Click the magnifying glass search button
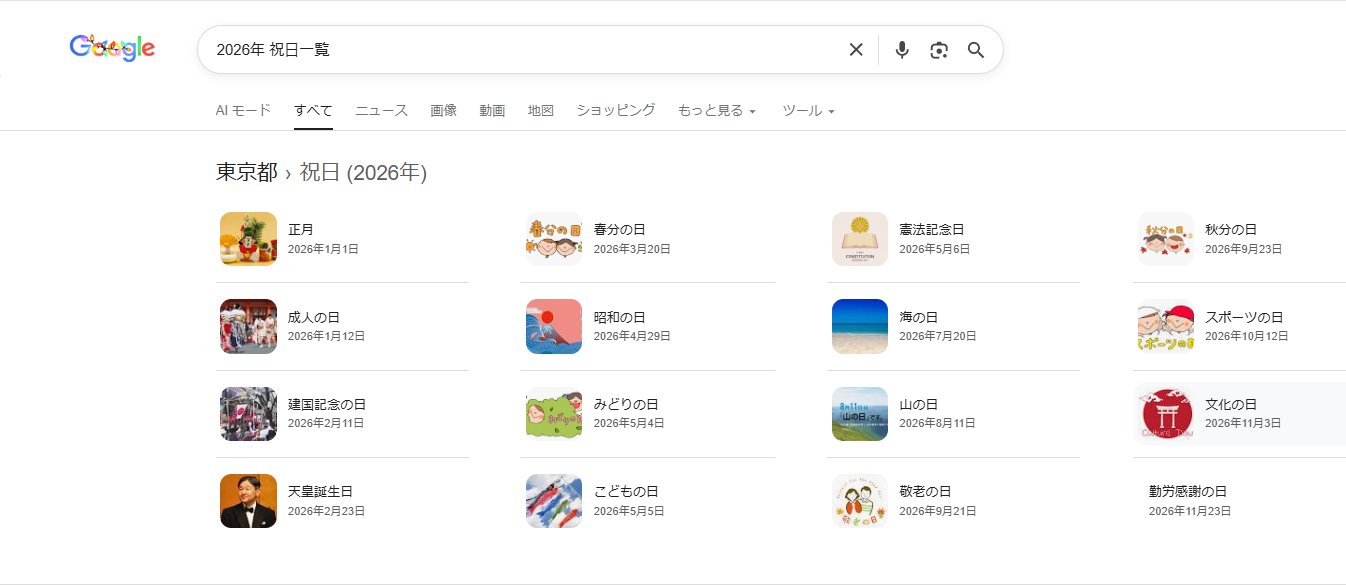 976,50
